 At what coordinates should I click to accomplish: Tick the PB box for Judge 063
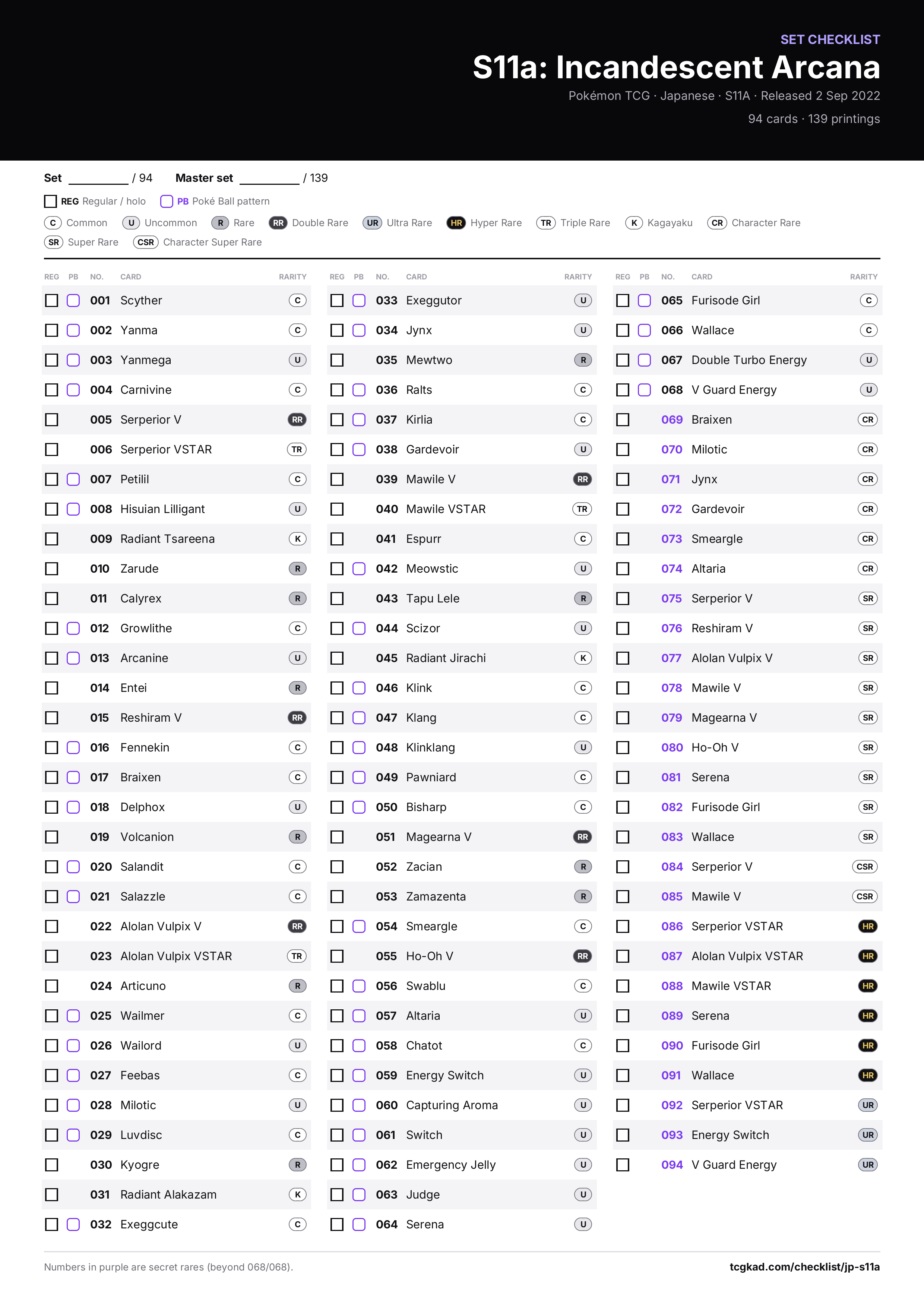click(x=359, y=1194)
